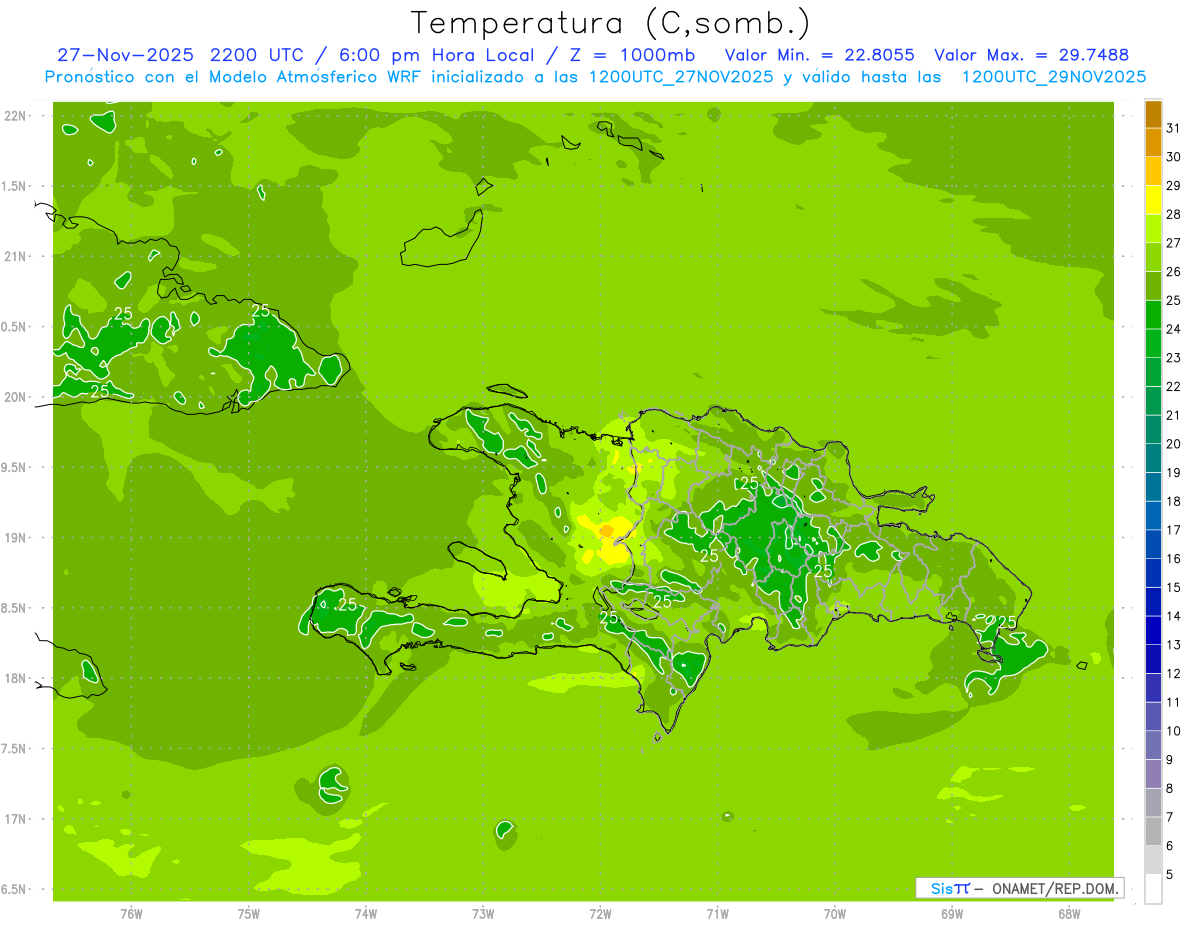Click the '19N' latitude label
Image resolution: width=1200 pixels, height=927 pixels.
tap(16, 537)
